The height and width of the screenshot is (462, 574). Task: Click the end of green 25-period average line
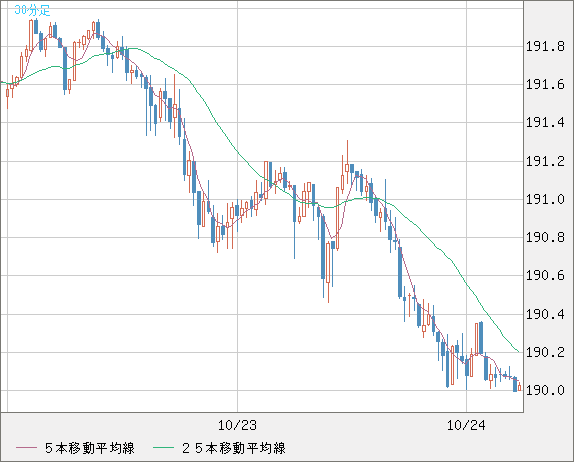point(518,352)
